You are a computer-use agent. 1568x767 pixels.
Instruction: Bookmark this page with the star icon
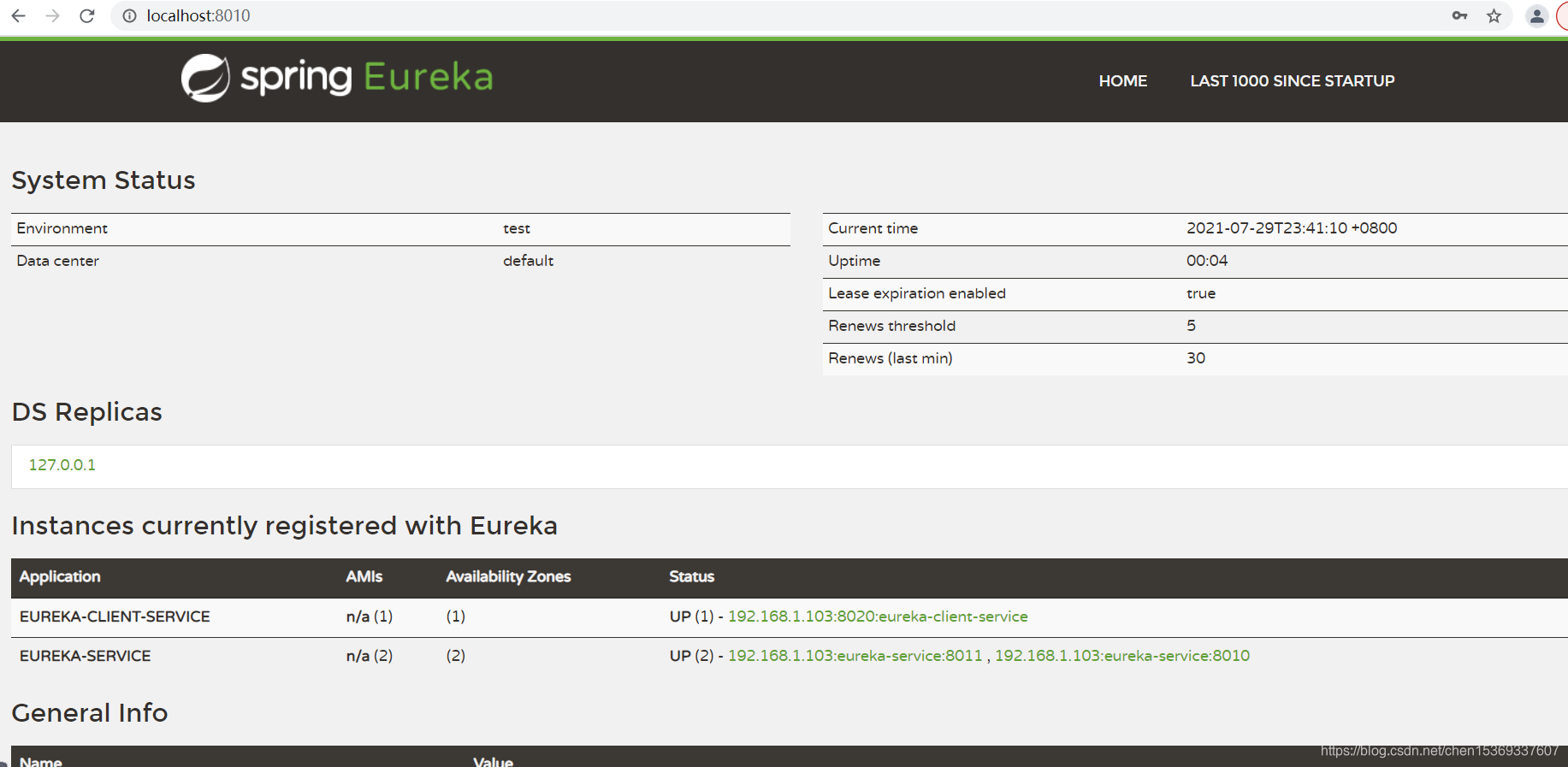(1494, 15)
